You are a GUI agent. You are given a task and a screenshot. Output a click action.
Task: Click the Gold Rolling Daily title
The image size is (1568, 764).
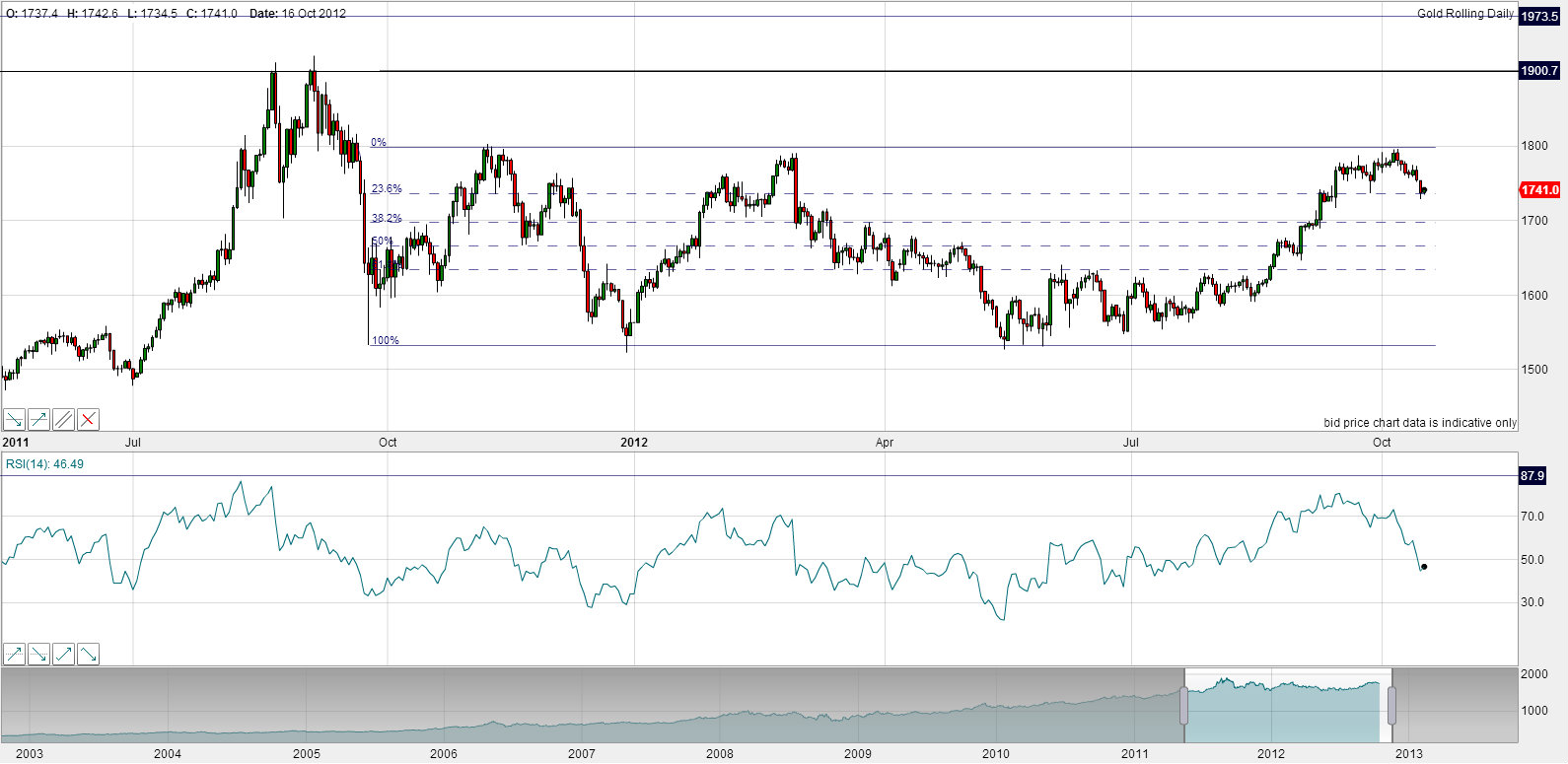coord(1464,14)
